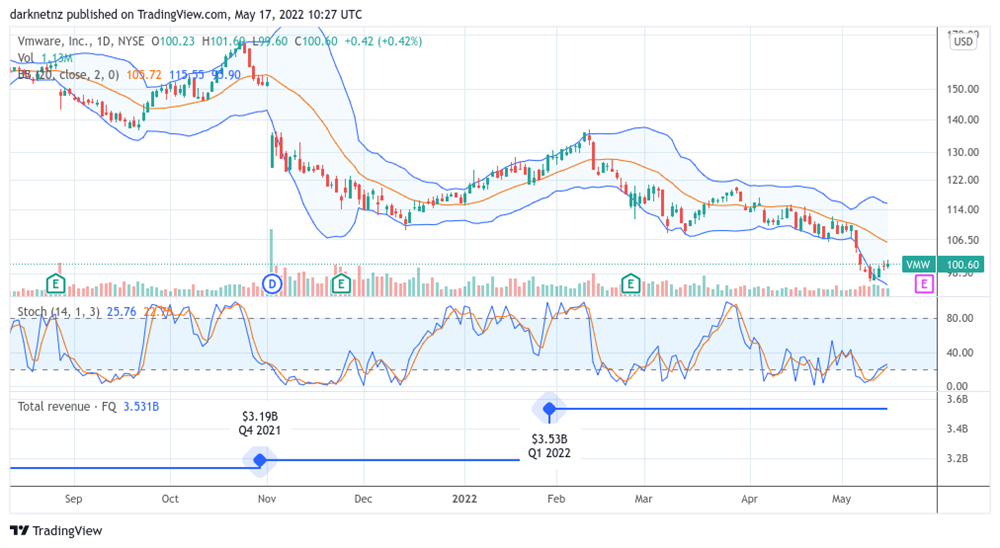The width and height of the screenshot is (1000, 548).
Task: Click the VMW symbol tag on price axis
Action: 918,264
